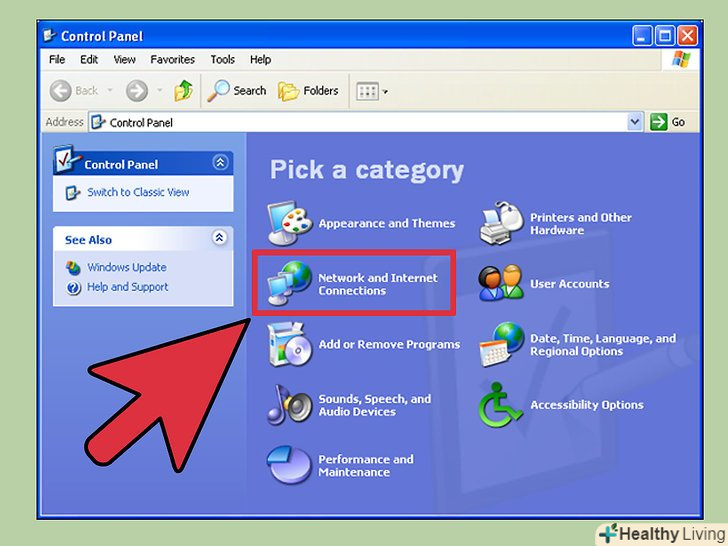Viewport: 728px width, 546px height.
Task: Open the Windows Update link
Action: pos(127,267)
